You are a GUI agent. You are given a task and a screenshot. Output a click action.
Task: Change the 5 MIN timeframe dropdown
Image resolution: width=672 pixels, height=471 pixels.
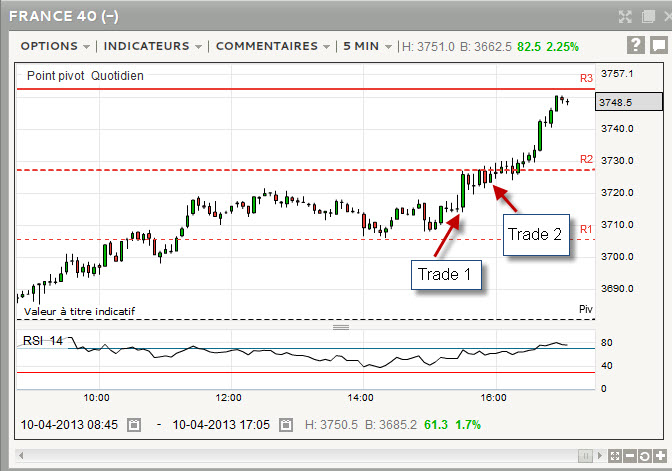[367, 46]
